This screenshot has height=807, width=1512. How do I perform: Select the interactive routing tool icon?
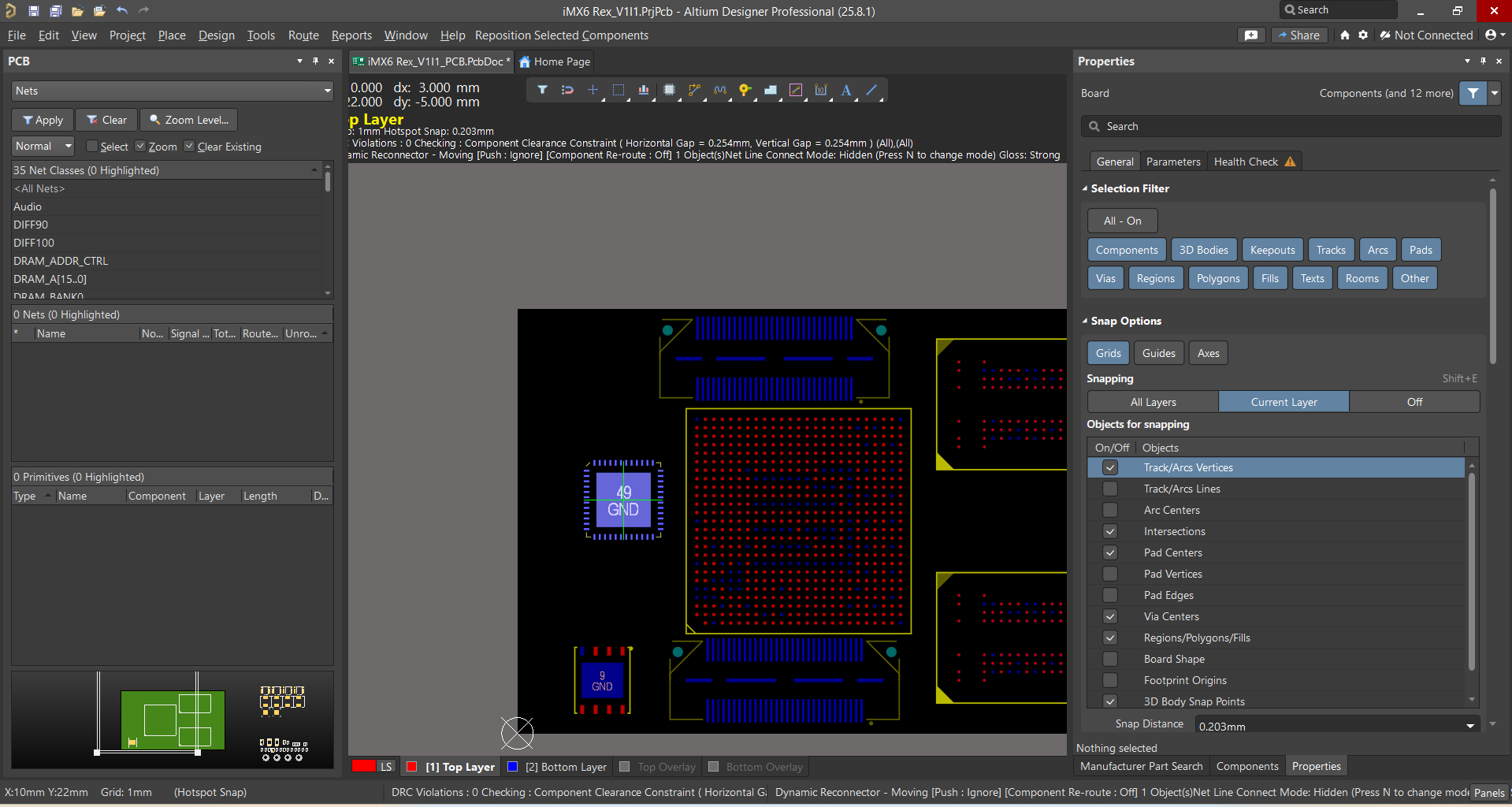[x=693, y=90]
